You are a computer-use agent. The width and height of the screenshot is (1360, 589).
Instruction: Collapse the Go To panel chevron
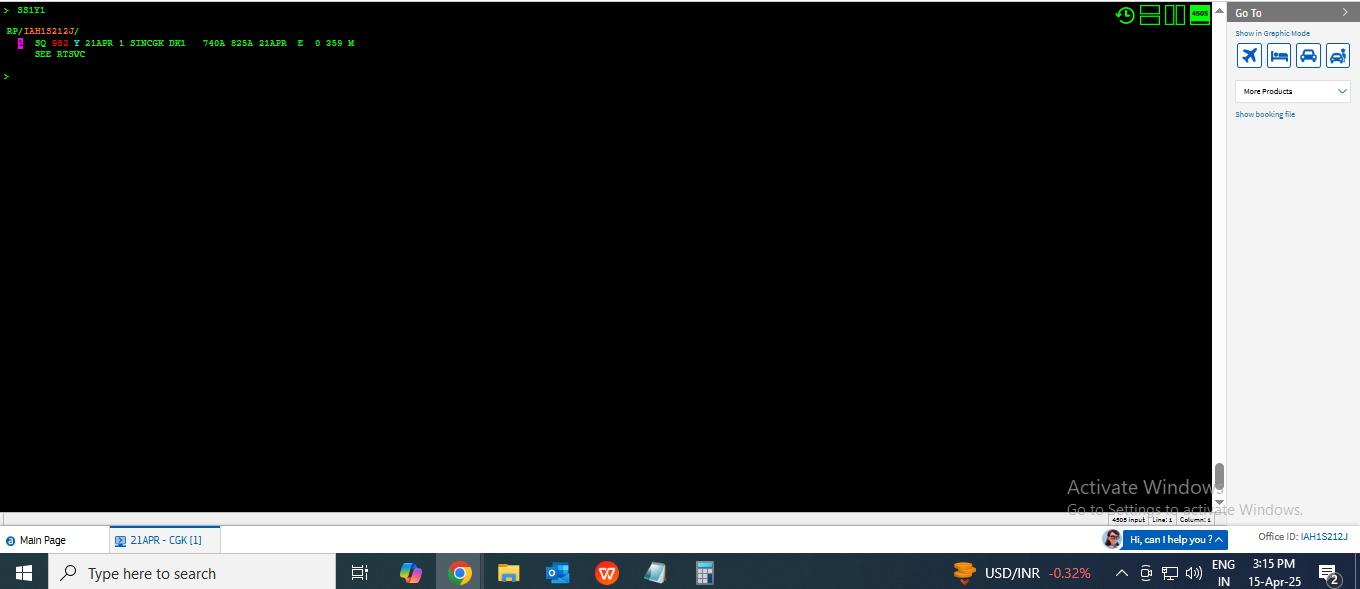1344,13
